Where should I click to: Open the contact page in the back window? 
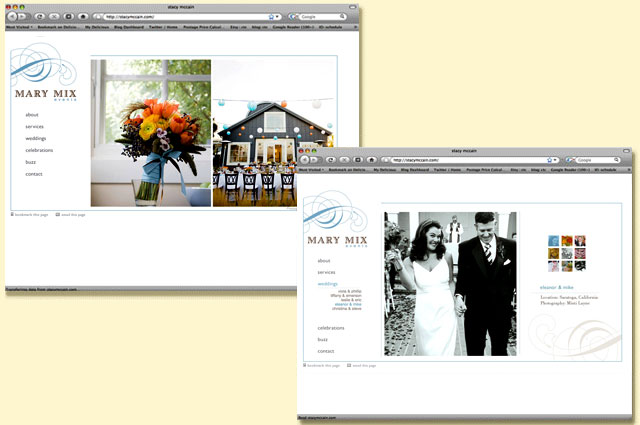click(34, 174)
